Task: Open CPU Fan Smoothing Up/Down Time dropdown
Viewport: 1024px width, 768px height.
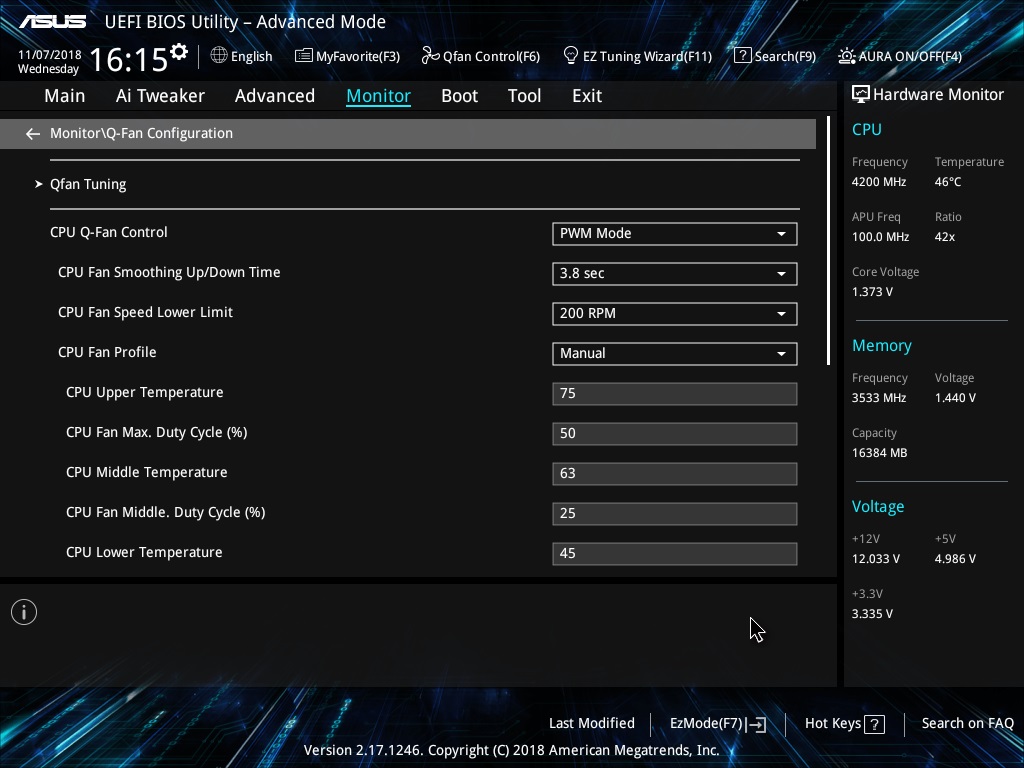Action: [x=675, y=274]
